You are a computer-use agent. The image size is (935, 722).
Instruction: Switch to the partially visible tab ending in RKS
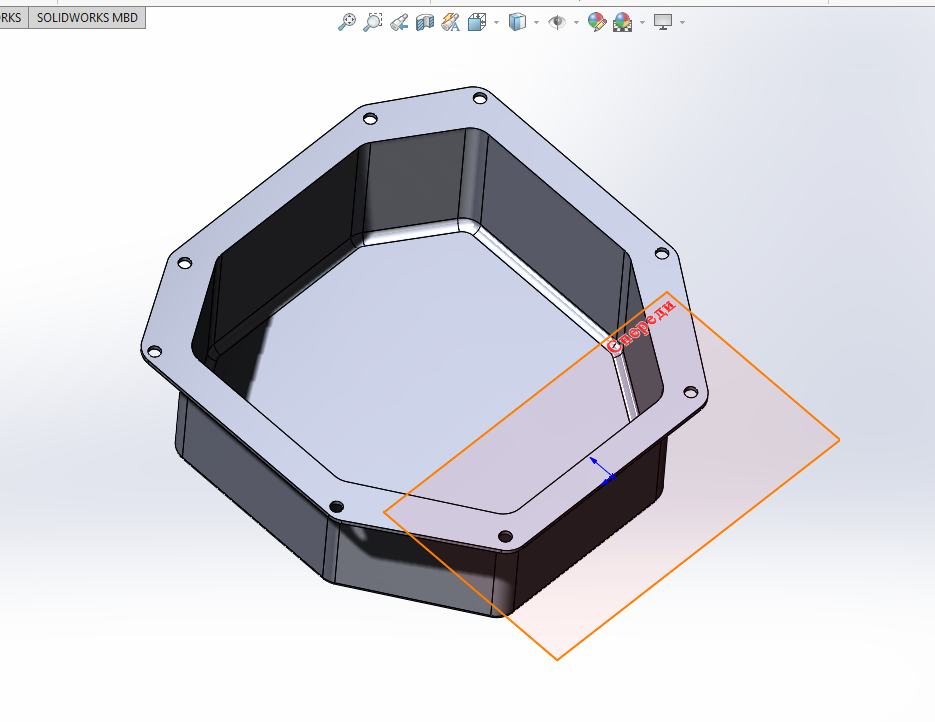click(12, 17)
